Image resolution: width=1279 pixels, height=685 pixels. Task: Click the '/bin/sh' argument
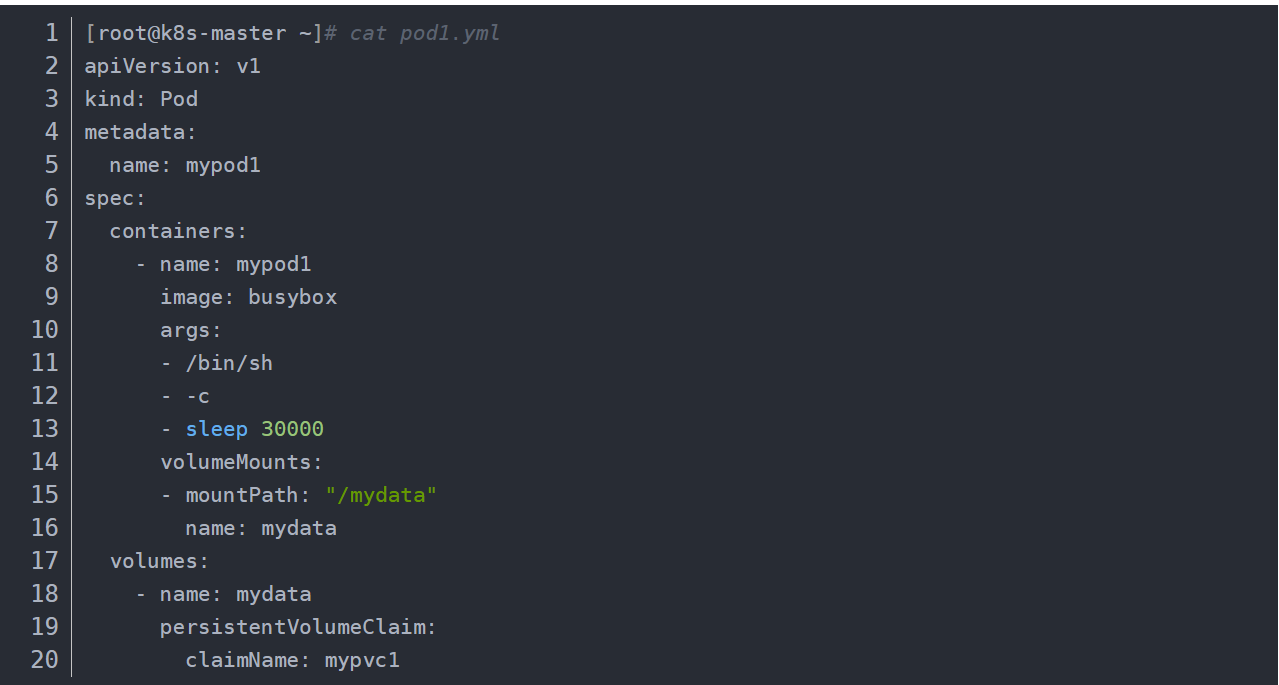coord(229,363)
